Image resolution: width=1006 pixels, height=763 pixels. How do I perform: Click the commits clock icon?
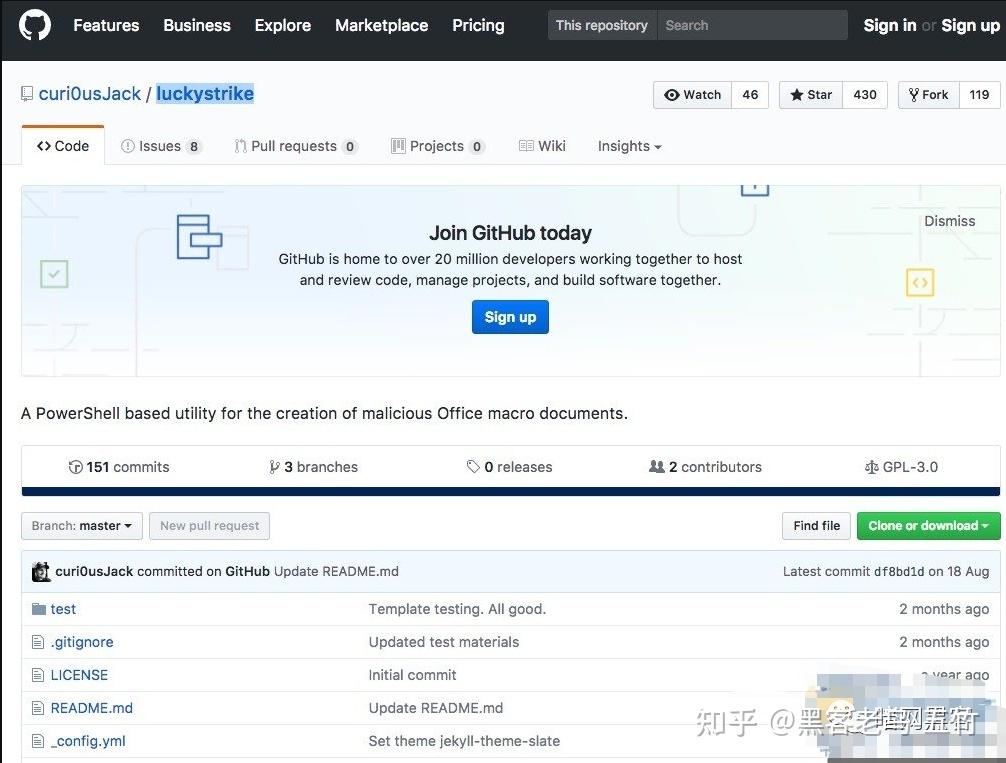click(x=75, y=467)
